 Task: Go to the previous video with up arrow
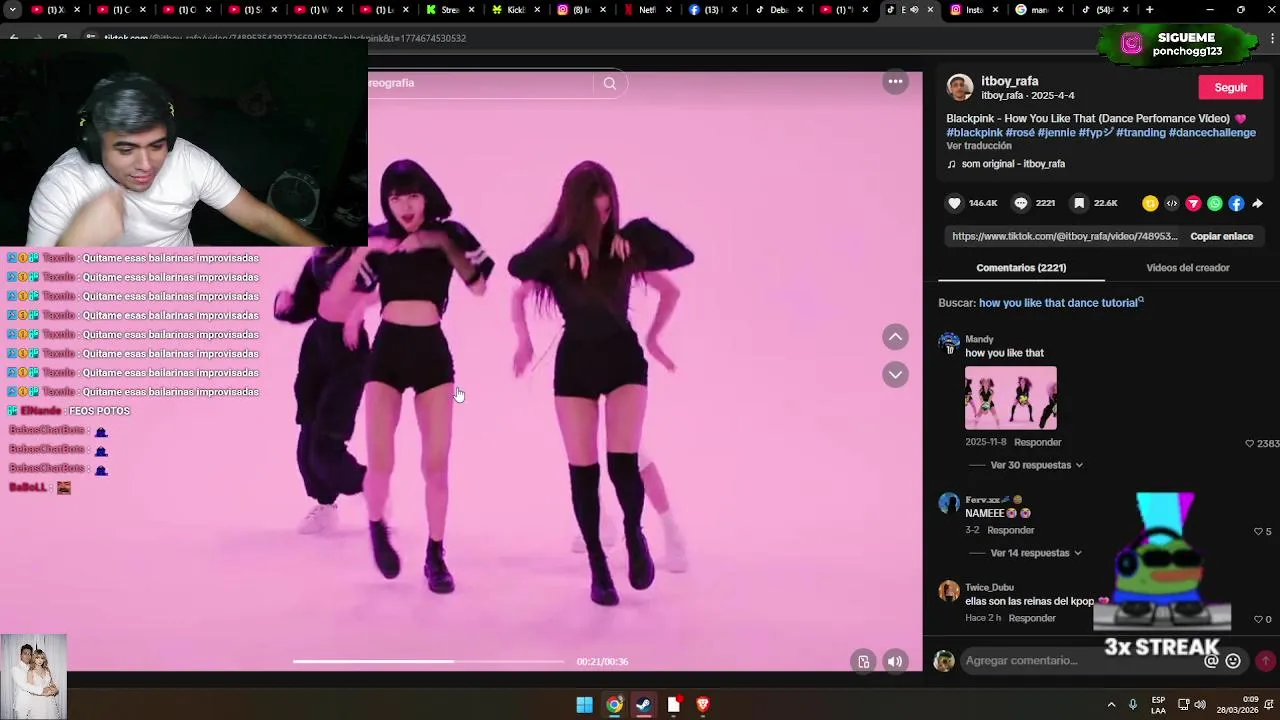point(895,337)
